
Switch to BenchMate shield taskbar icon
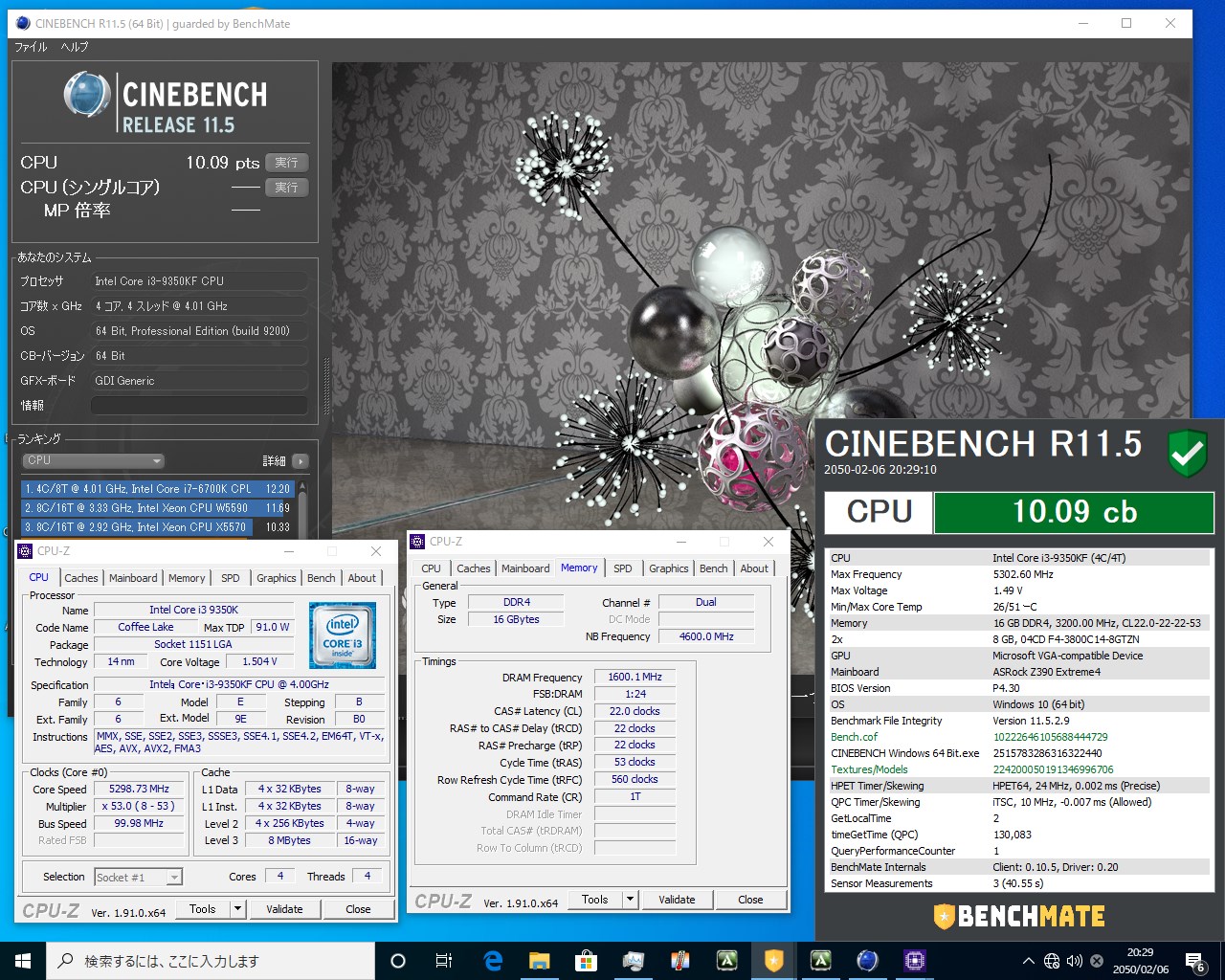pyautogui.click(x=773, y=961)
